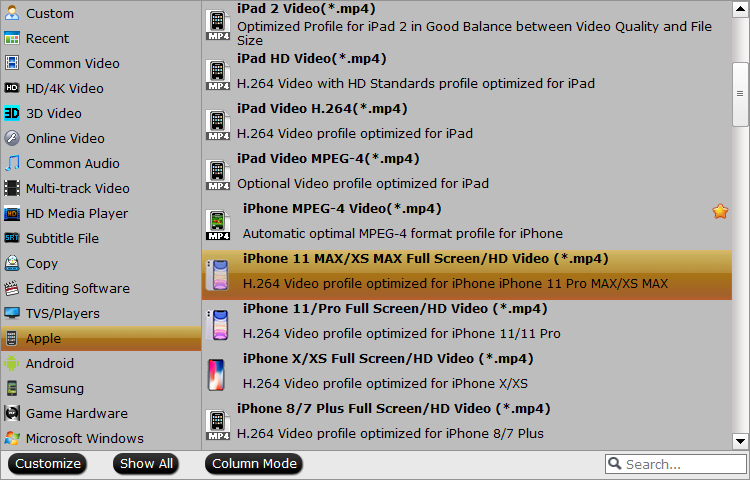This screenshot has width=750, height=480.
Task: Click the Android robot icon
Action: point(12,364)
